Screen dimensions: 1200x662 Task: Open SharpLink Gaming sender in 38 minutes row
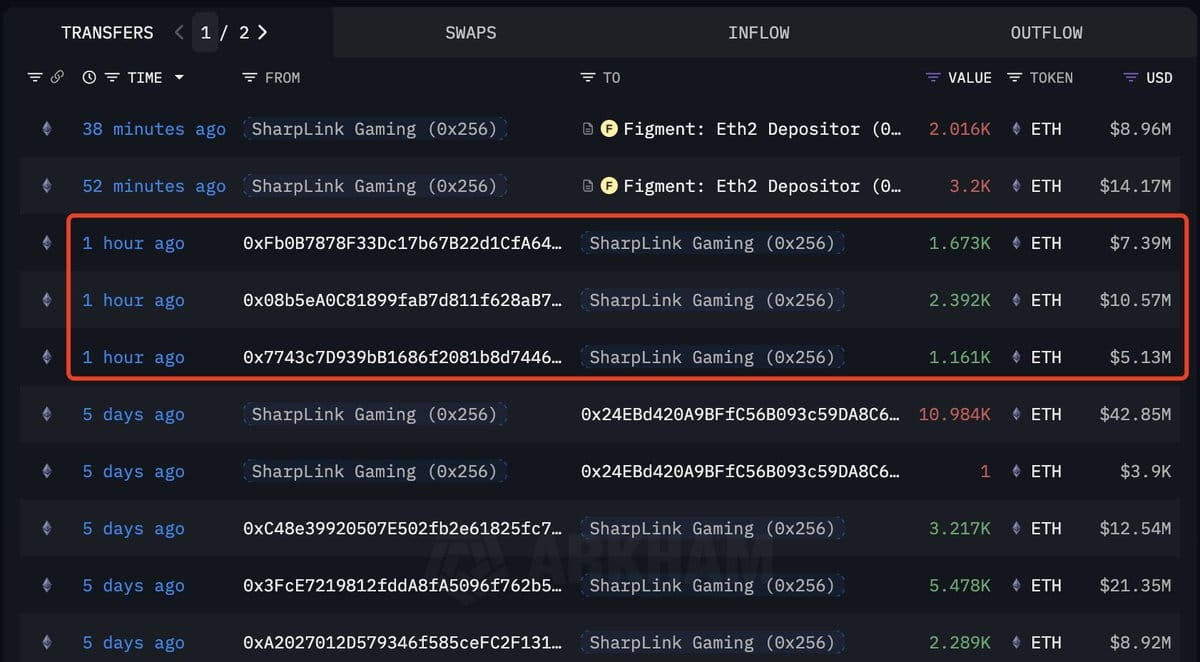pos(375,129)
